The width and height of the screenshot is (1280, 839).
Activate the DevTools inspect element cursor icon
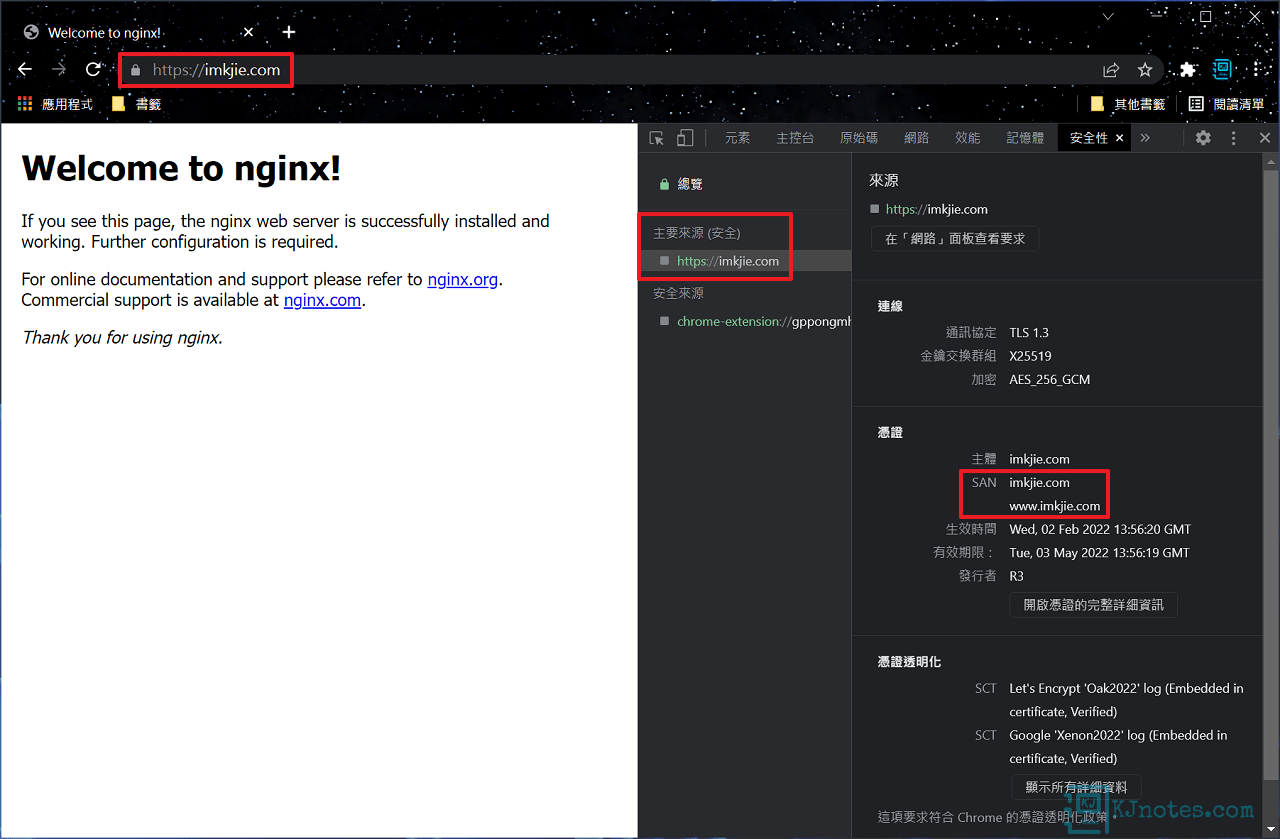click(x=657, y=138)
